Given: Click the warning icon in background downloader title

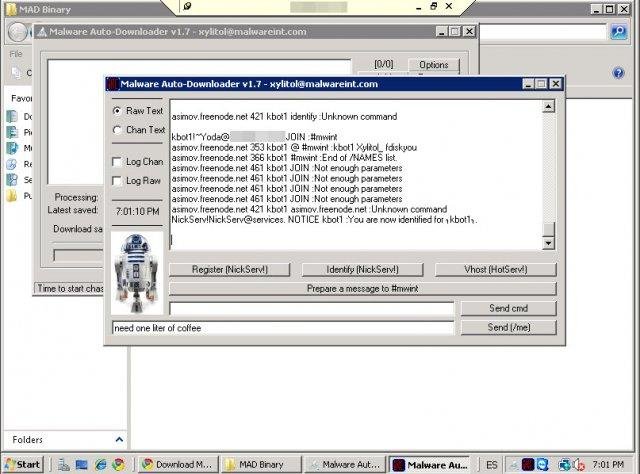Looking at the screenshot, I should pyautogui.click(x=42, y=32).
